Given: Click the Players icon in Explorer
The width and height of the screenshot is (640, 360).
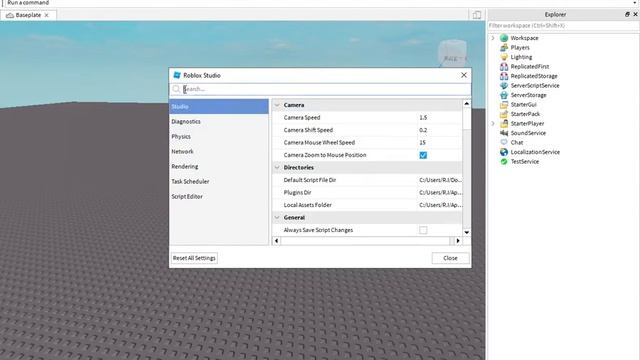Looking at the screenshot, I should pyautogui.click(x=504, y=47).
